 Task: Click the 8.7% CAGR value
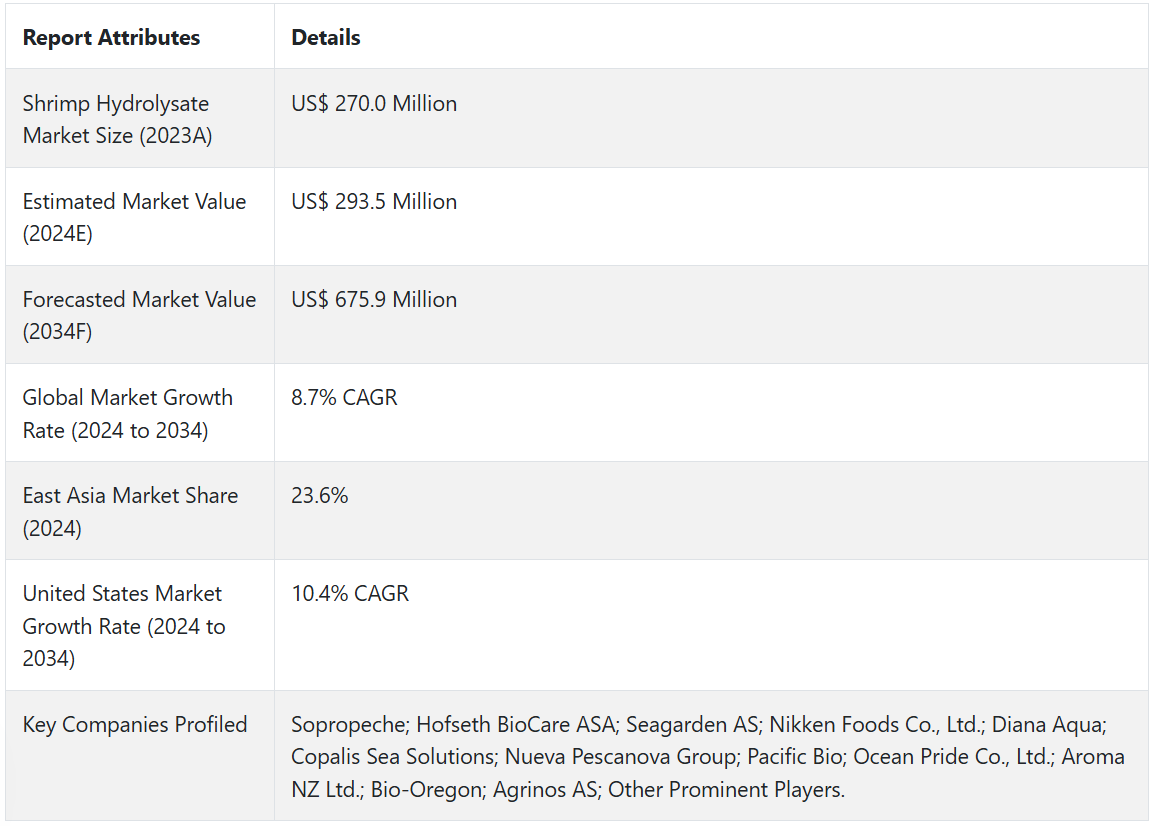344,398
